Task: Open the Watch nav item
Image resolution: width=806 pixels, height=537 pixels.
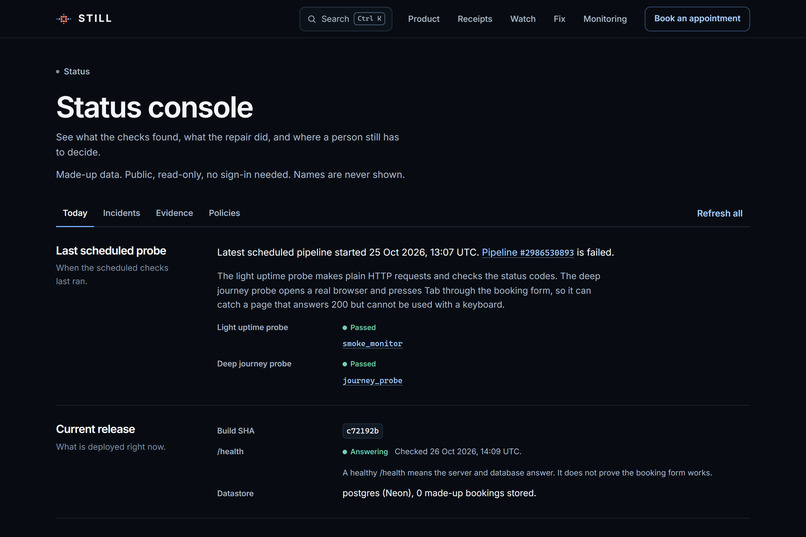Action: click(523, 19)
